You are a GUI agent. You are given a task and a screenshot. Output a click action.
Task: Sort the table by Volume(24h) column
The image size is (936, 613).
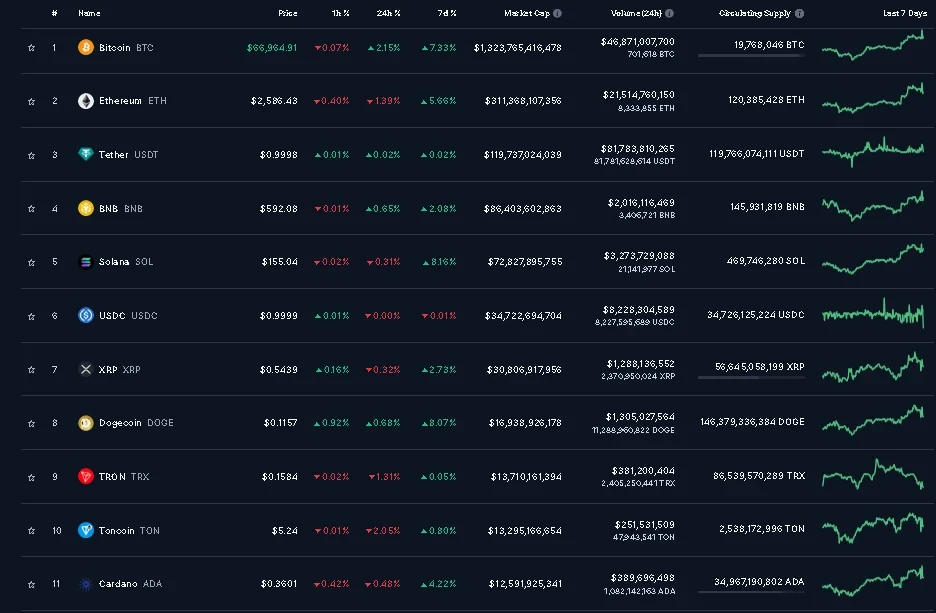tap(636, 14)
